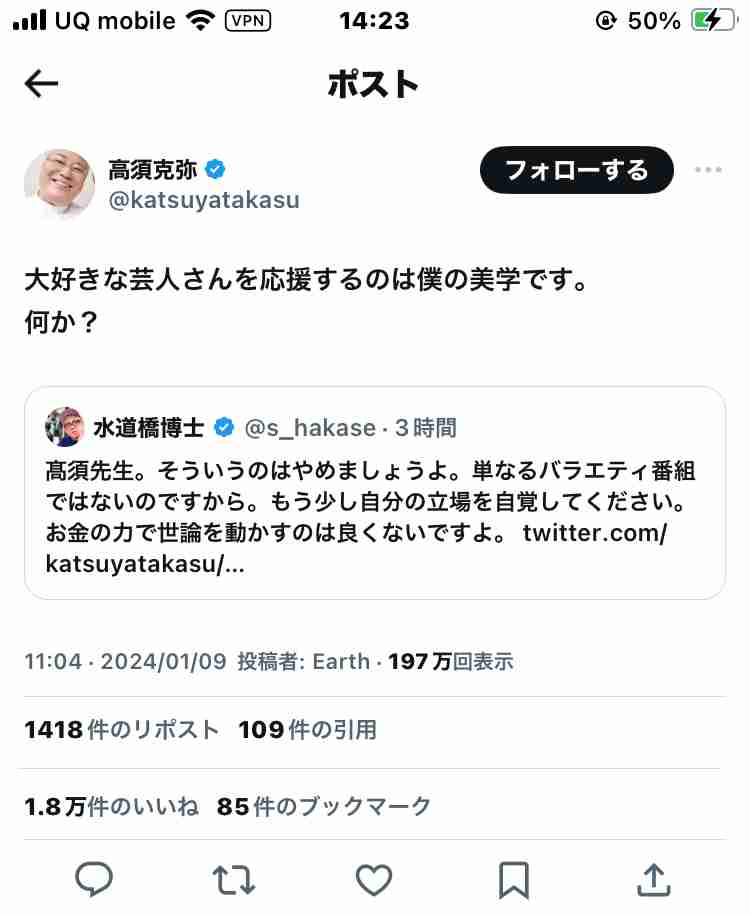Open the @katsuyatakasu handle
Viewport: 750px width, 915px height.
pos(204,200)
